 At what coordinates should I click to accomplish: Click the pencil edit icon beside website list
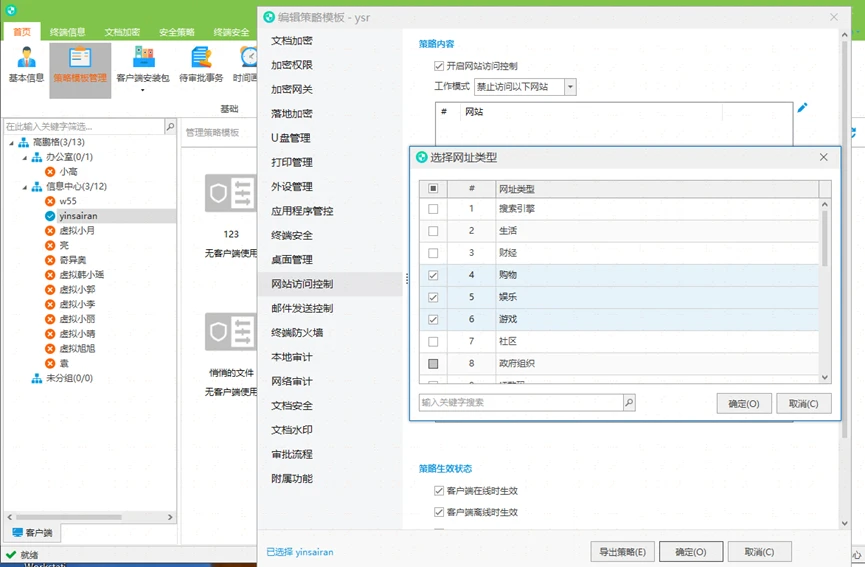click(802, 107)
